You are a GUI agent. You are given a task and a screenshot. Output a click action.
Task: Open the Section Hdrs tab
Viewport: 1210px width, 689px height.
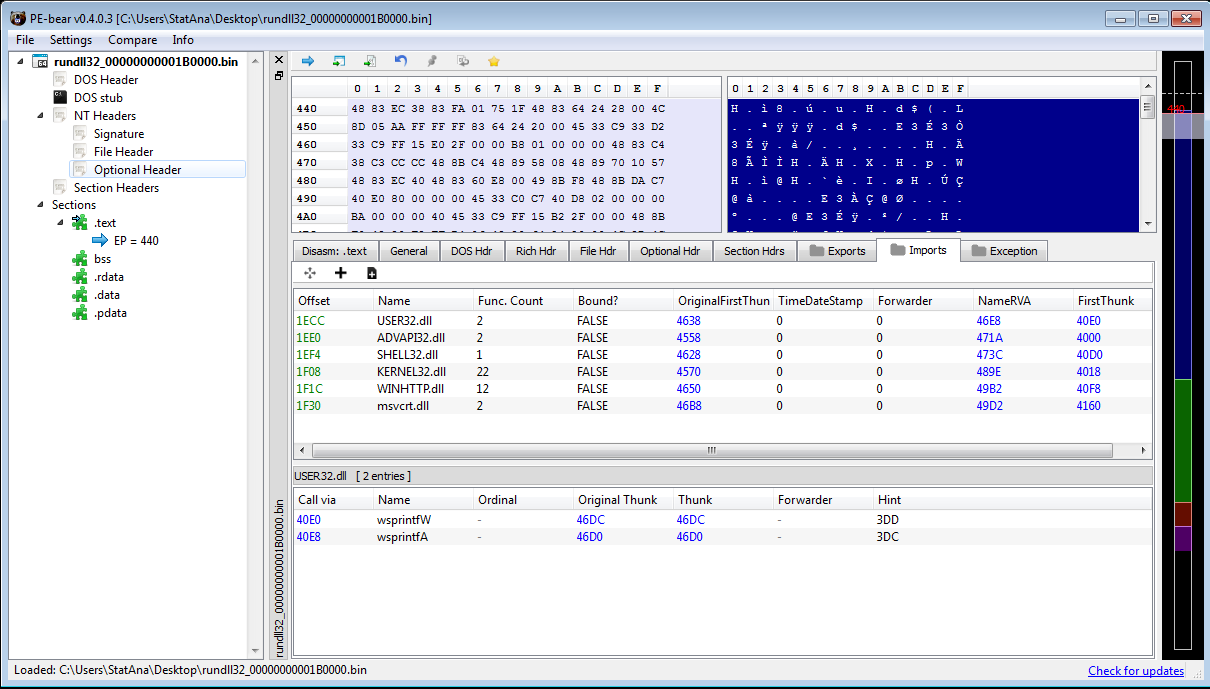click(x=754, y=251)
